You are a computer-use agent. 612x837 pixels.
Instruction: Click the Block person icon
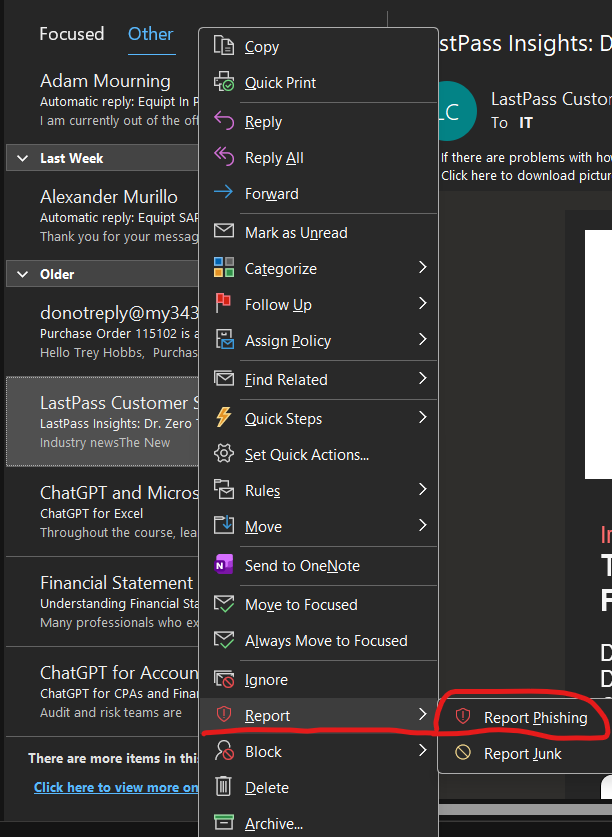224,750
